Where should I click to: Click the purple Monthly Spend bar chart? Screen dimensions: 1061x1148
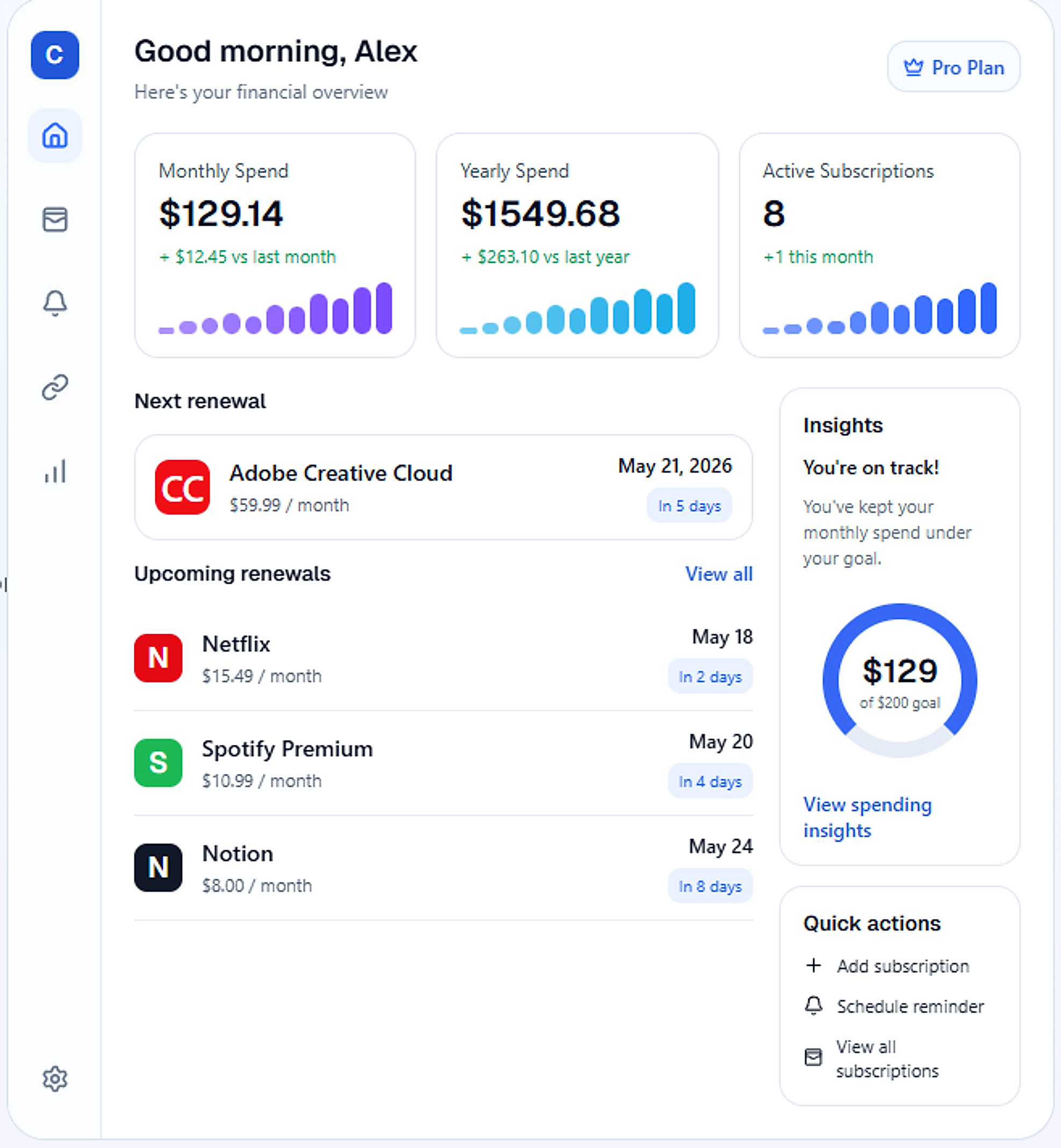[x=276, y=308]
